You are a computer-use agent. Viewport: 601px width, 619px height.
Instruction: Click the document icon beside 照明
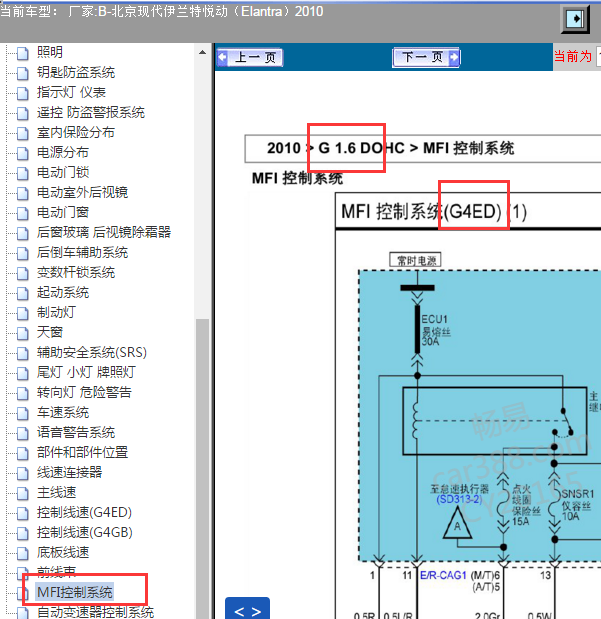(x=23, y=53)
